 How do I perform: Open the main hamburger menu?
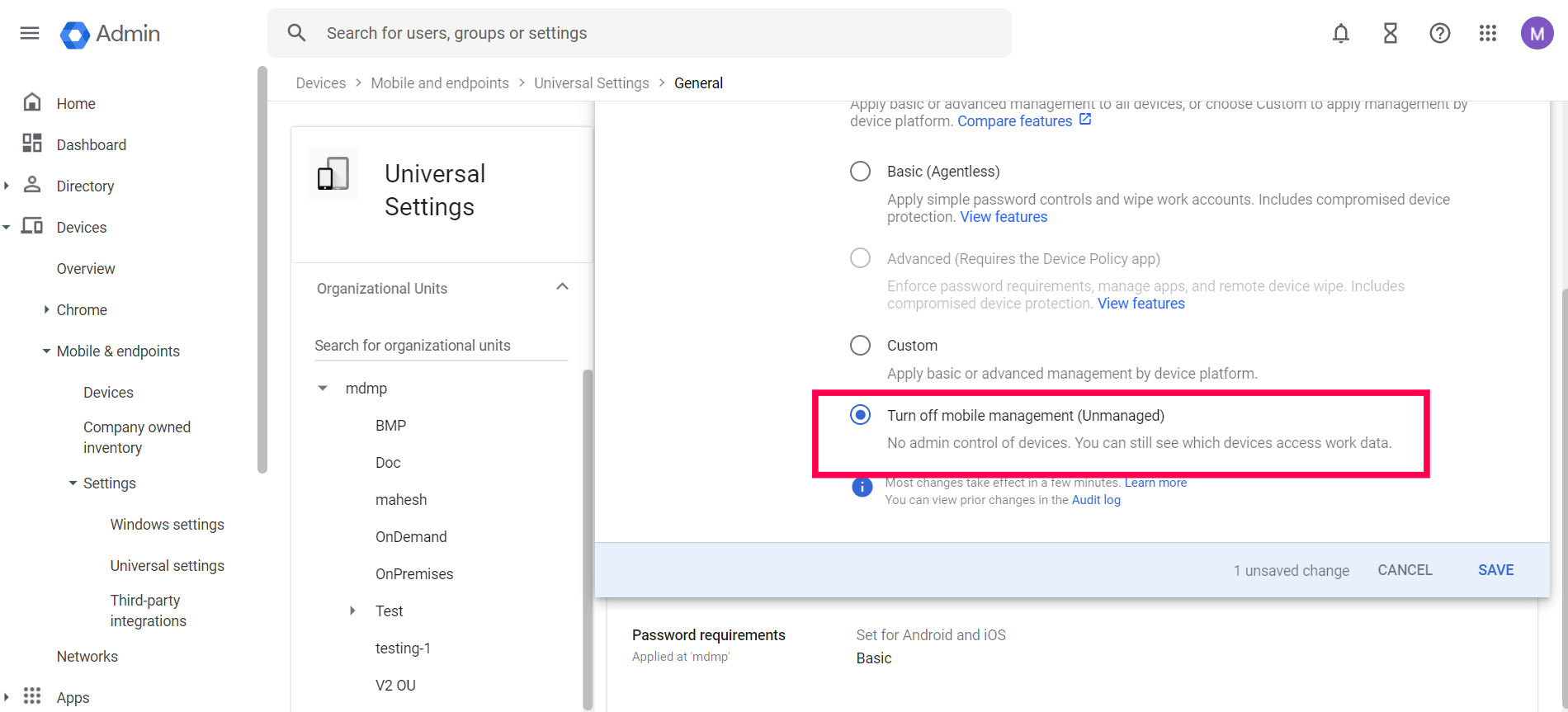pos(30,33)
